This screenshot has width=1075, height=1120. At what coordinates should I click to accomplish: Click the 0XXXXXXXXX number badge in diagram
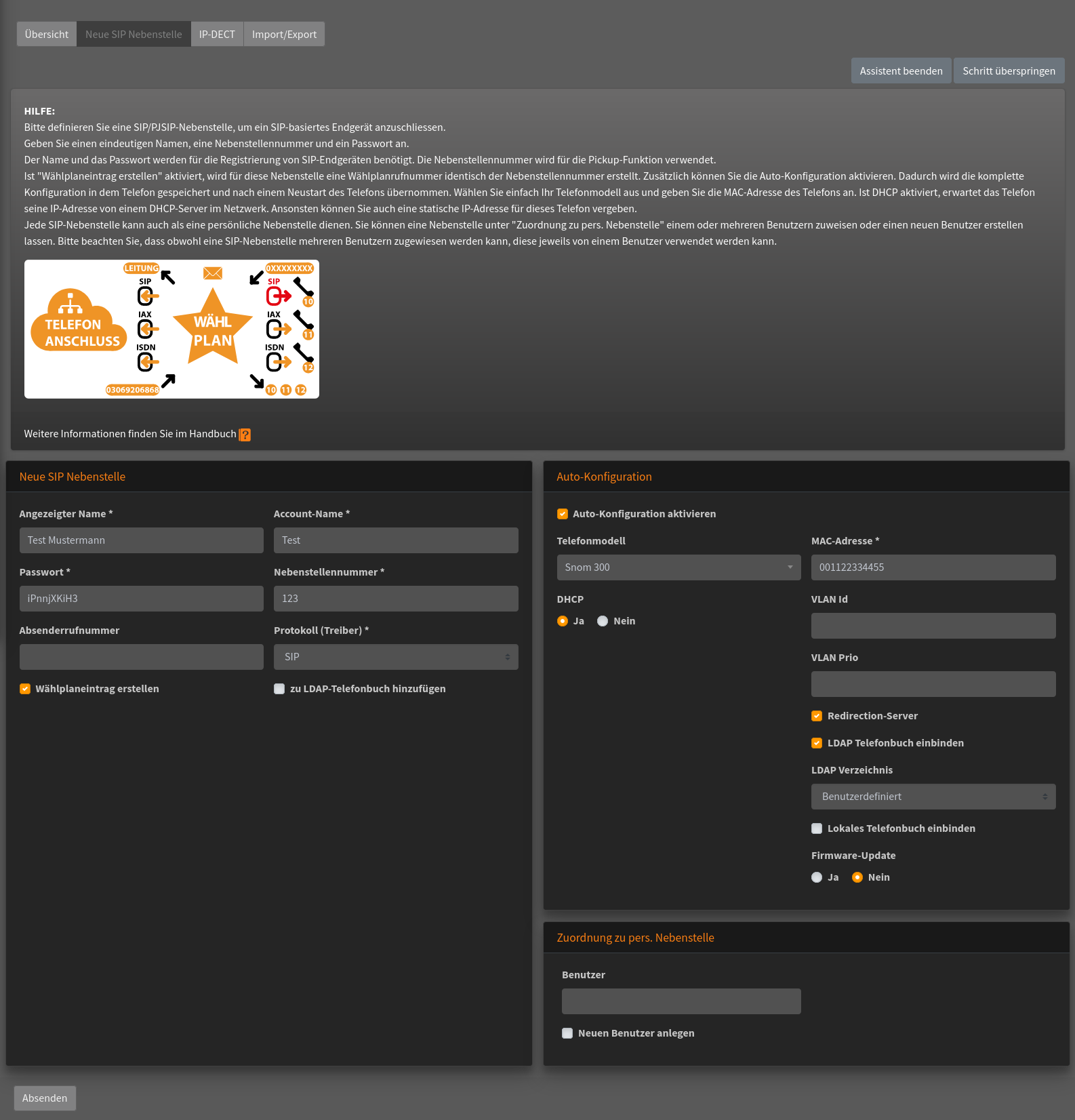coord(289,268)
